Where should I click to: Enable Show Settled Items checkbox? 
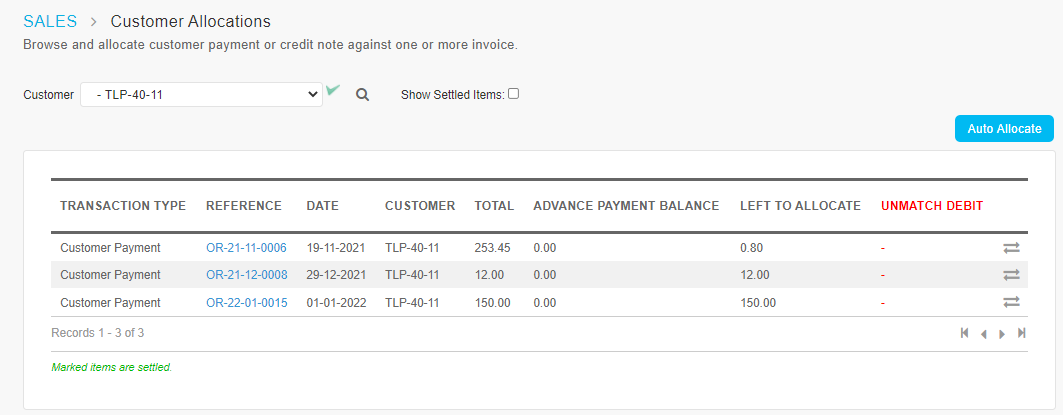click(x=514, y=94)
